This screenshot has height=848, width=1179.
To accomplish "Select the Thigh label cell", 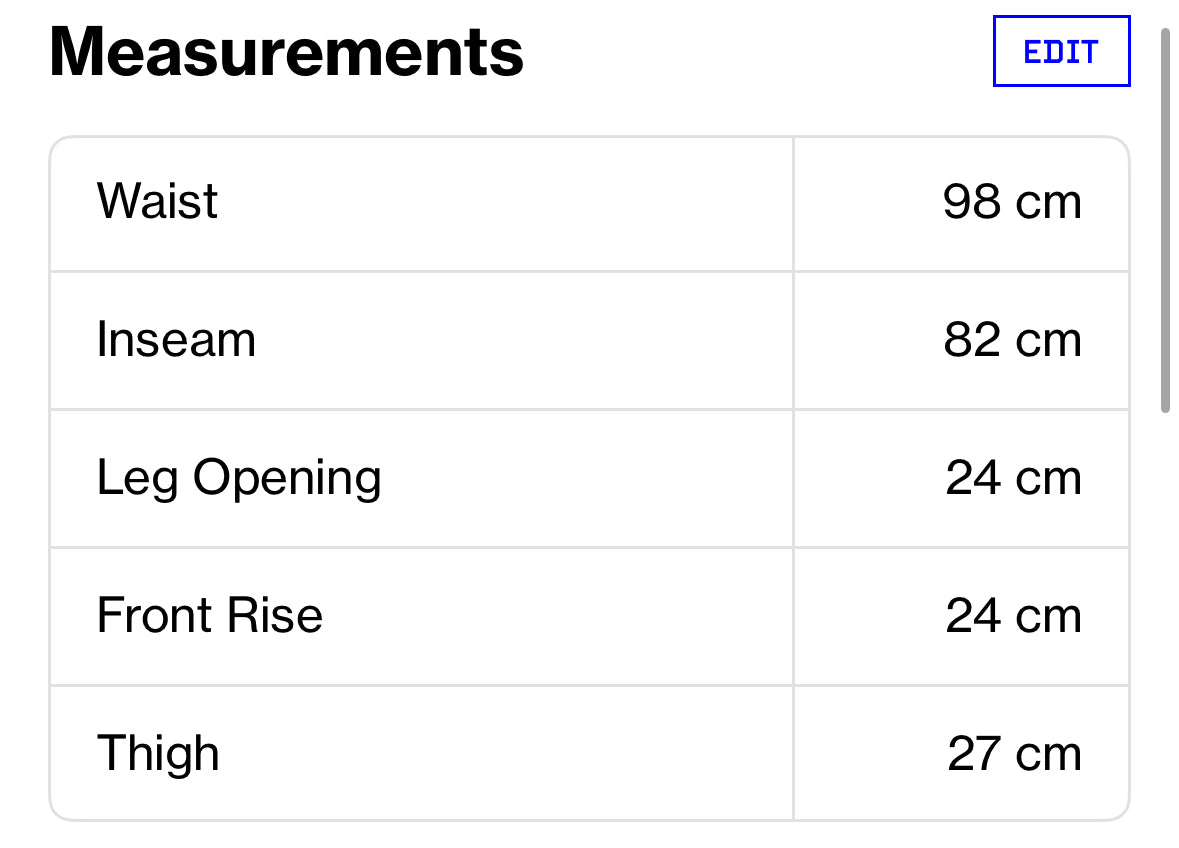I will click(421, 753).
